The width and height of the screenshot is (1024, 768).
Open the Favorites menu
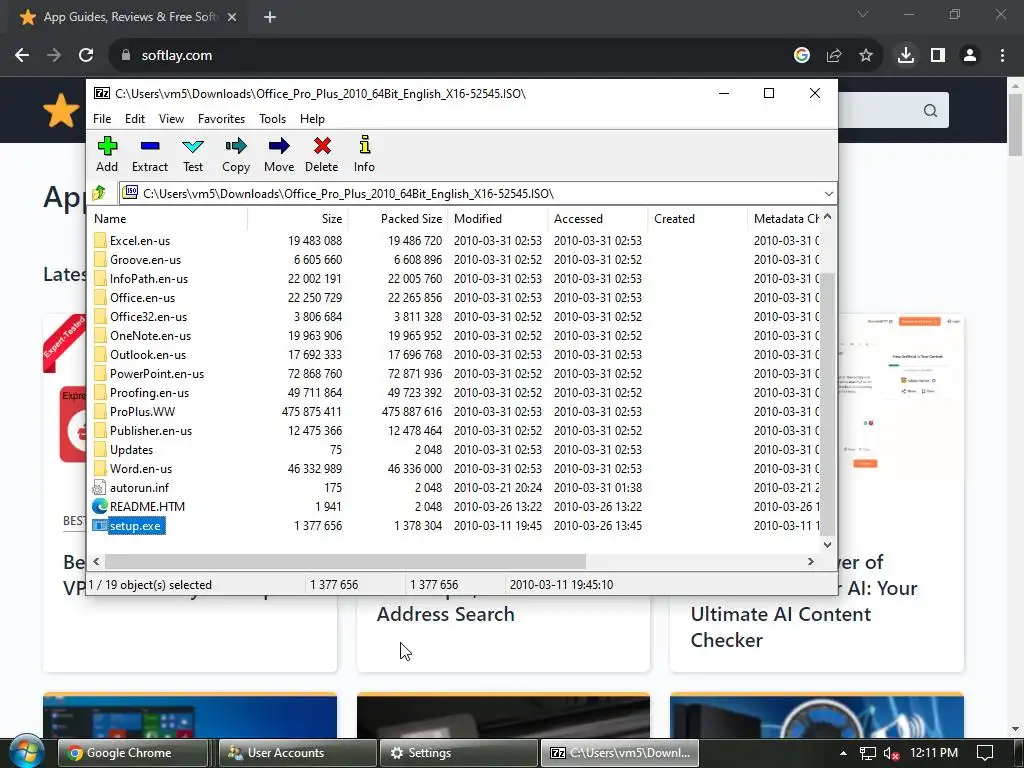coord(221,119)
